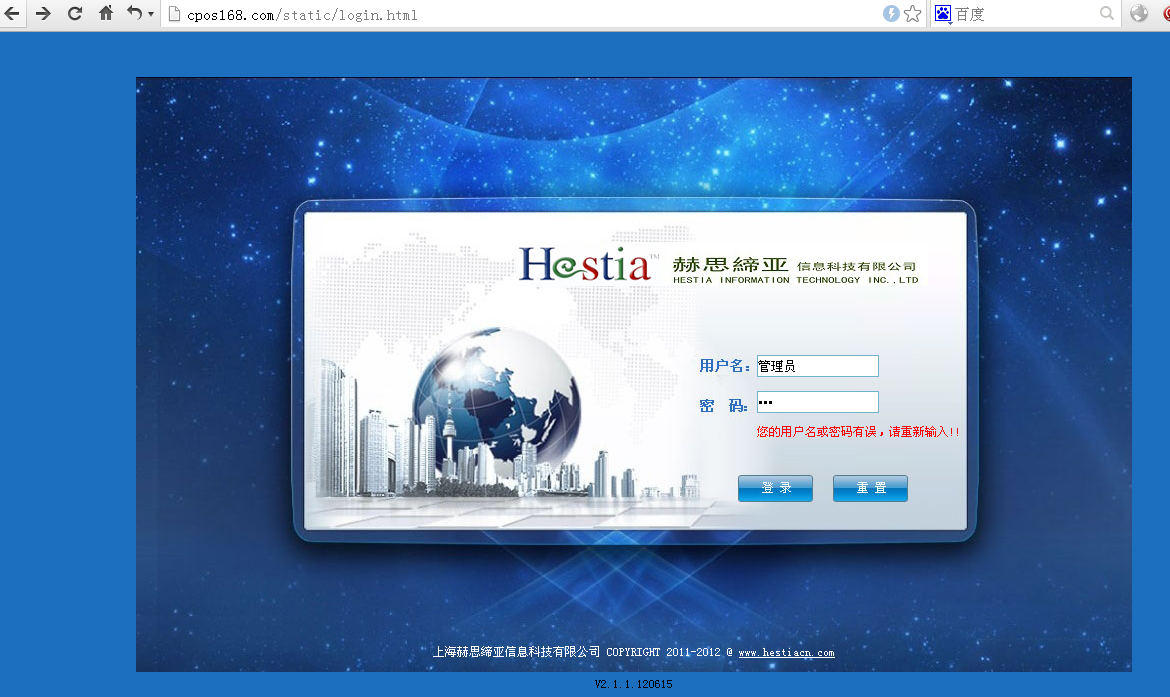1170x697 pixels.
Task: Click the magnifier search icon
Action: pyautogui.click(x=1107, y=13)
